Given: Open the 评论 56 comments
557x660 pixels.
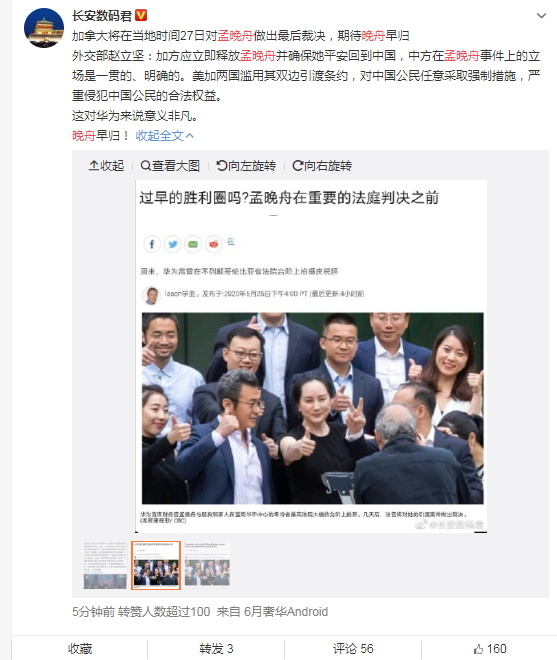Looking at the screenshot, I should (353, 649).
